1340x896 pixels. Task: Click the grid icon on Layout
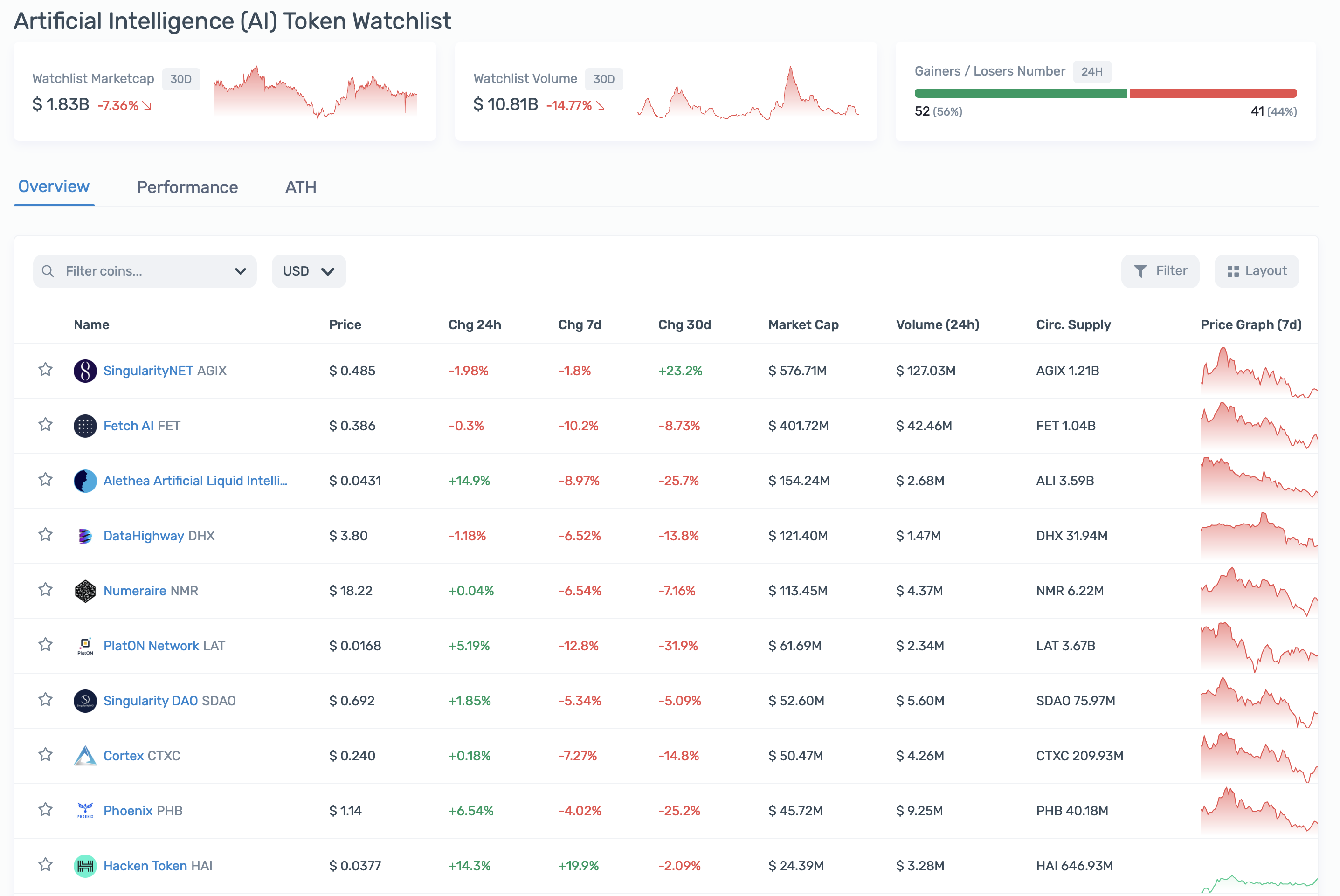tap(1233, 271)
